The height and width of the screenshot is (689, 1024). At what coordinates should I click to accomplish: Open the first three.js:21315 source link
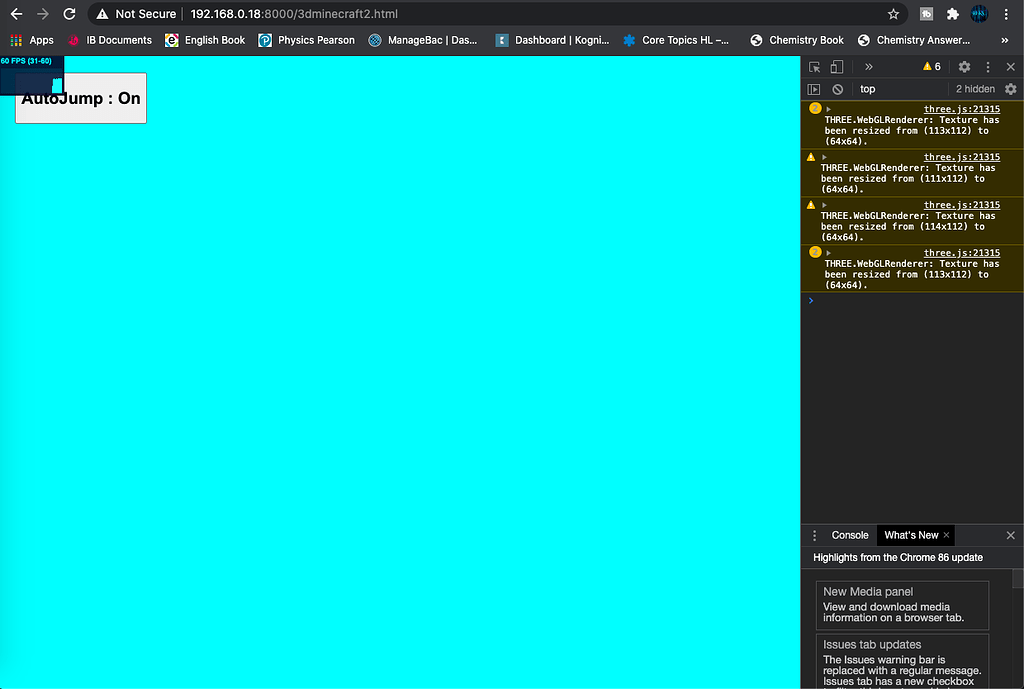coord(961,109)
